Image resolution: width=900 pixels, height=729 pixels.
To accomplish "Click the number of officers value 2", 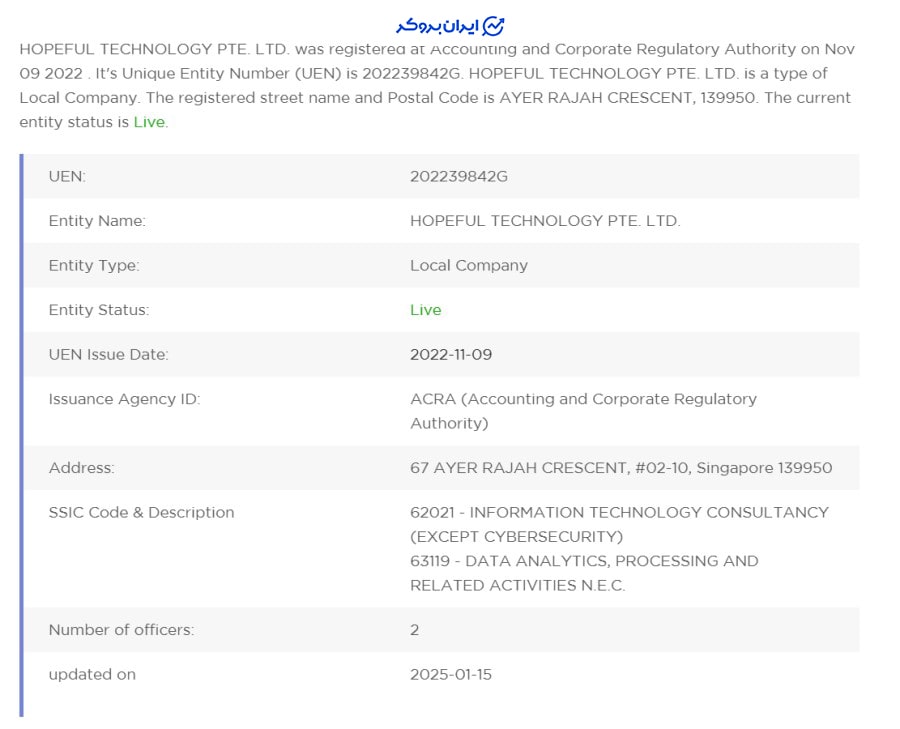I will click(415, 630).
